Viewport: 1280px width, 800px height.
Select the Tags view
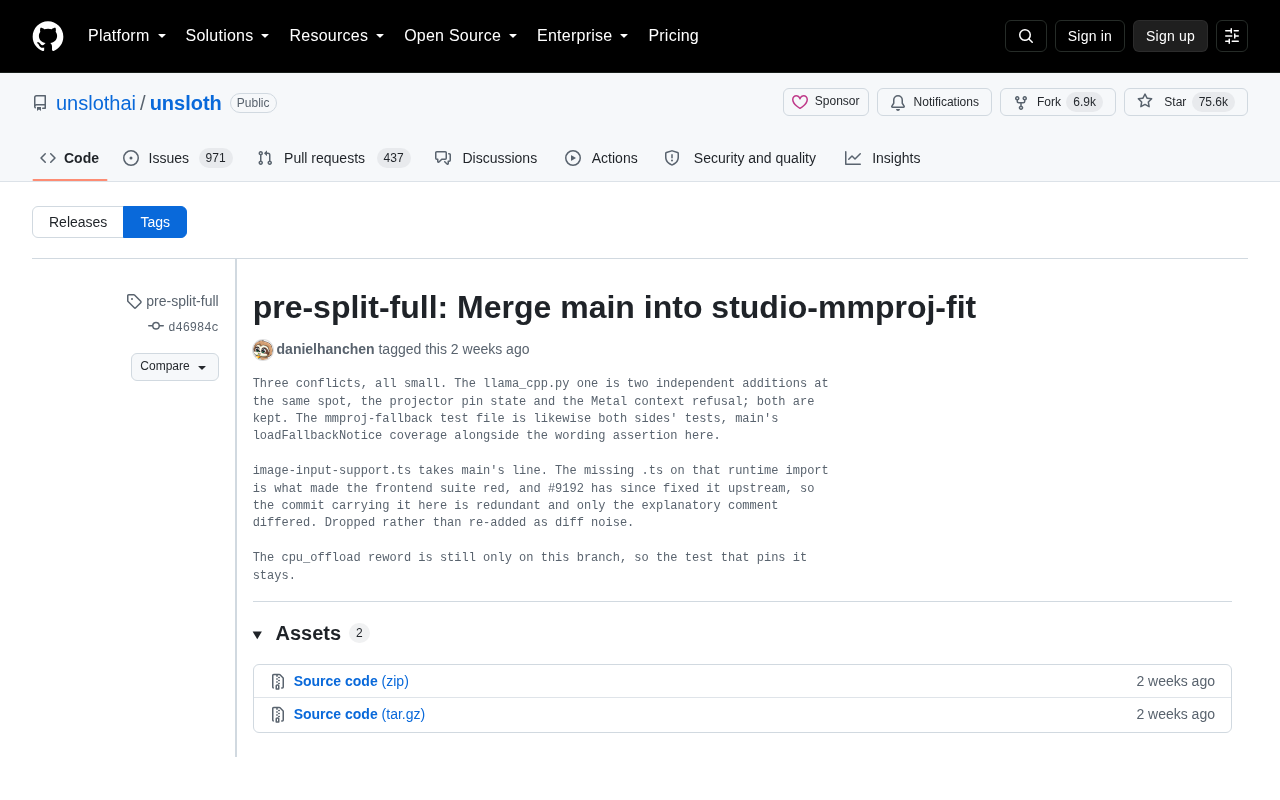click(155, 222)
